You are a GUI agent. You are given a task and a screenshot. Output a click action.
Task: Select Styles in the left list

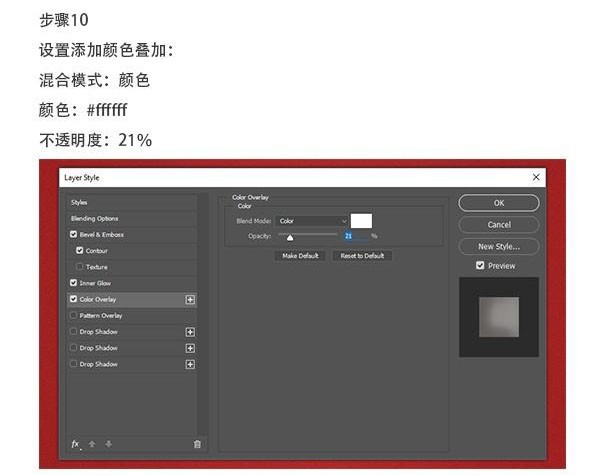click(x=80, y=202)
